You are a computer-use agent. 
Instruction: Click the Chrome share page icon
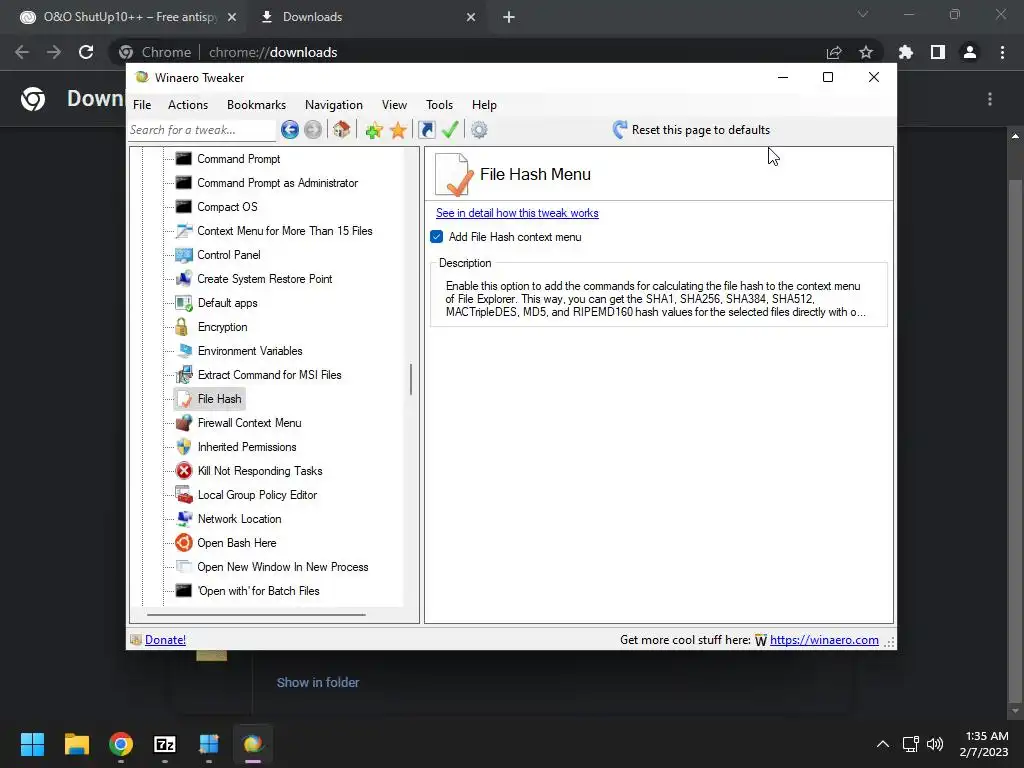834,52
